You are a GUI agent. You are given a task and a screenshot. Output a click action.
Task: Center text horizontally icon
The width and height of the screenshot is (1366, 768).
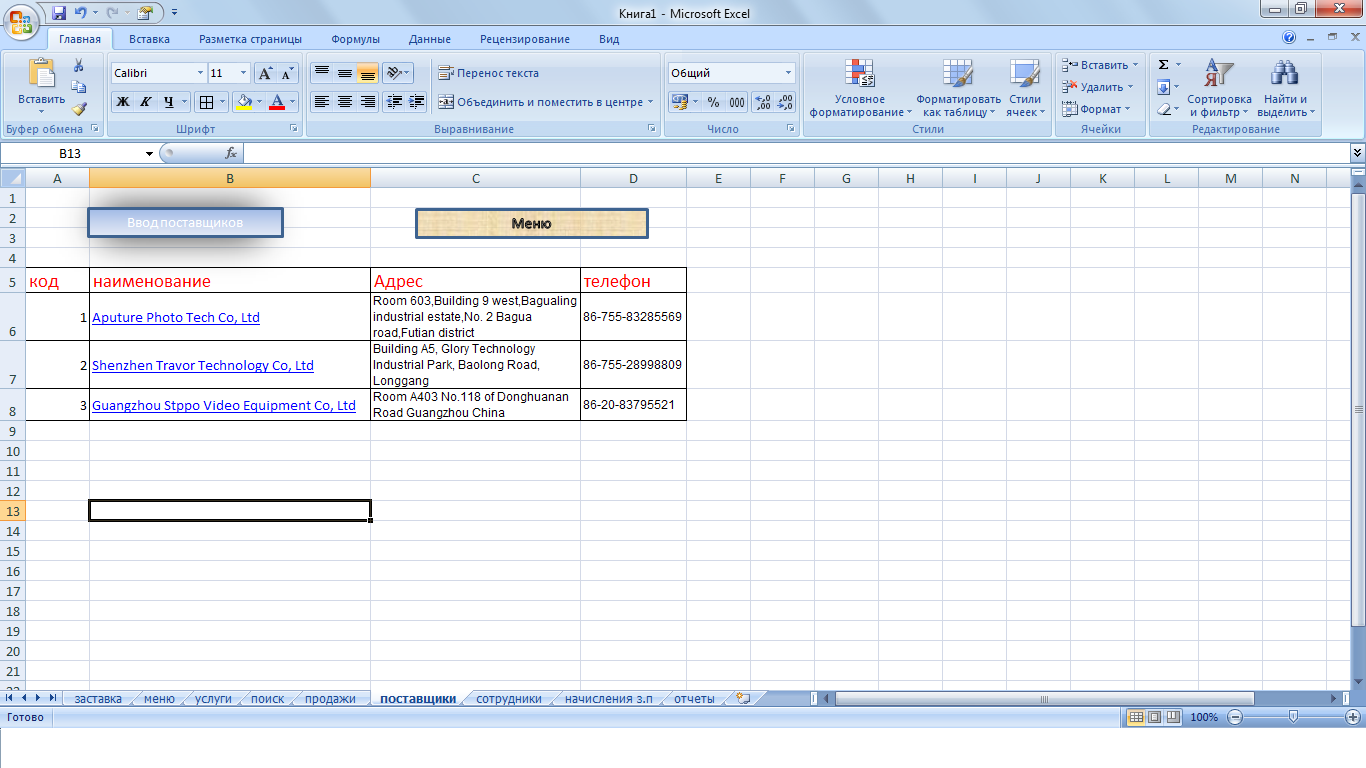(x=344, y=102)
